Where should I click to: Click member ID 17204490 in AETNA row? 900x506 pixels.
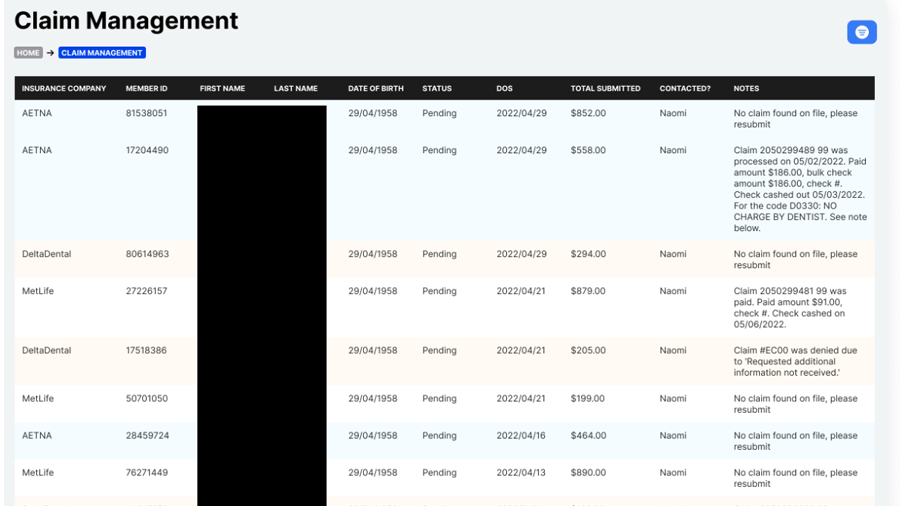coord(146,151)
